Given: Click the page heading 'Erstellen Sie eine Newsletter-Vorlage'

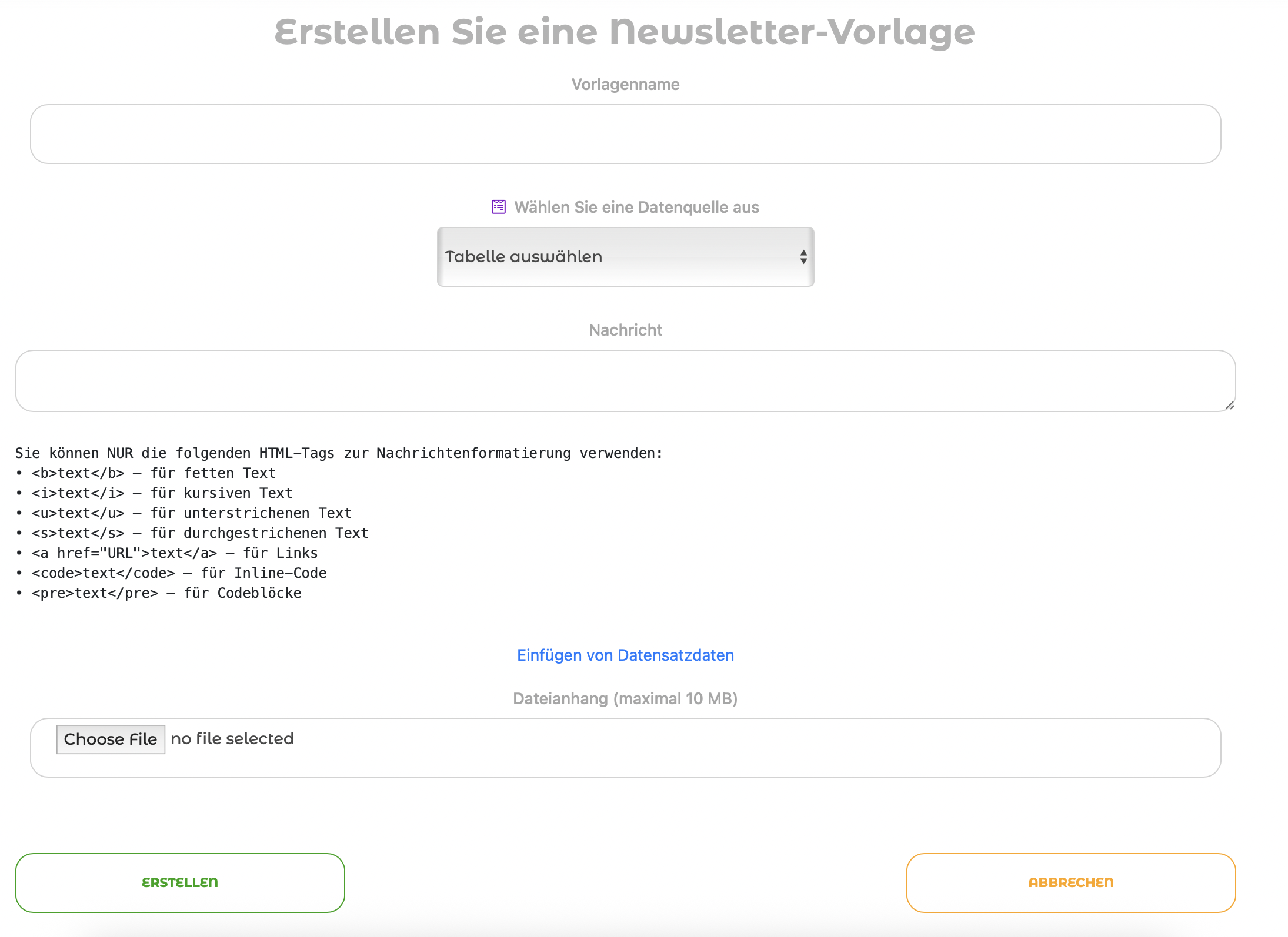Looking at the screenshot, I should click(625, 32).
